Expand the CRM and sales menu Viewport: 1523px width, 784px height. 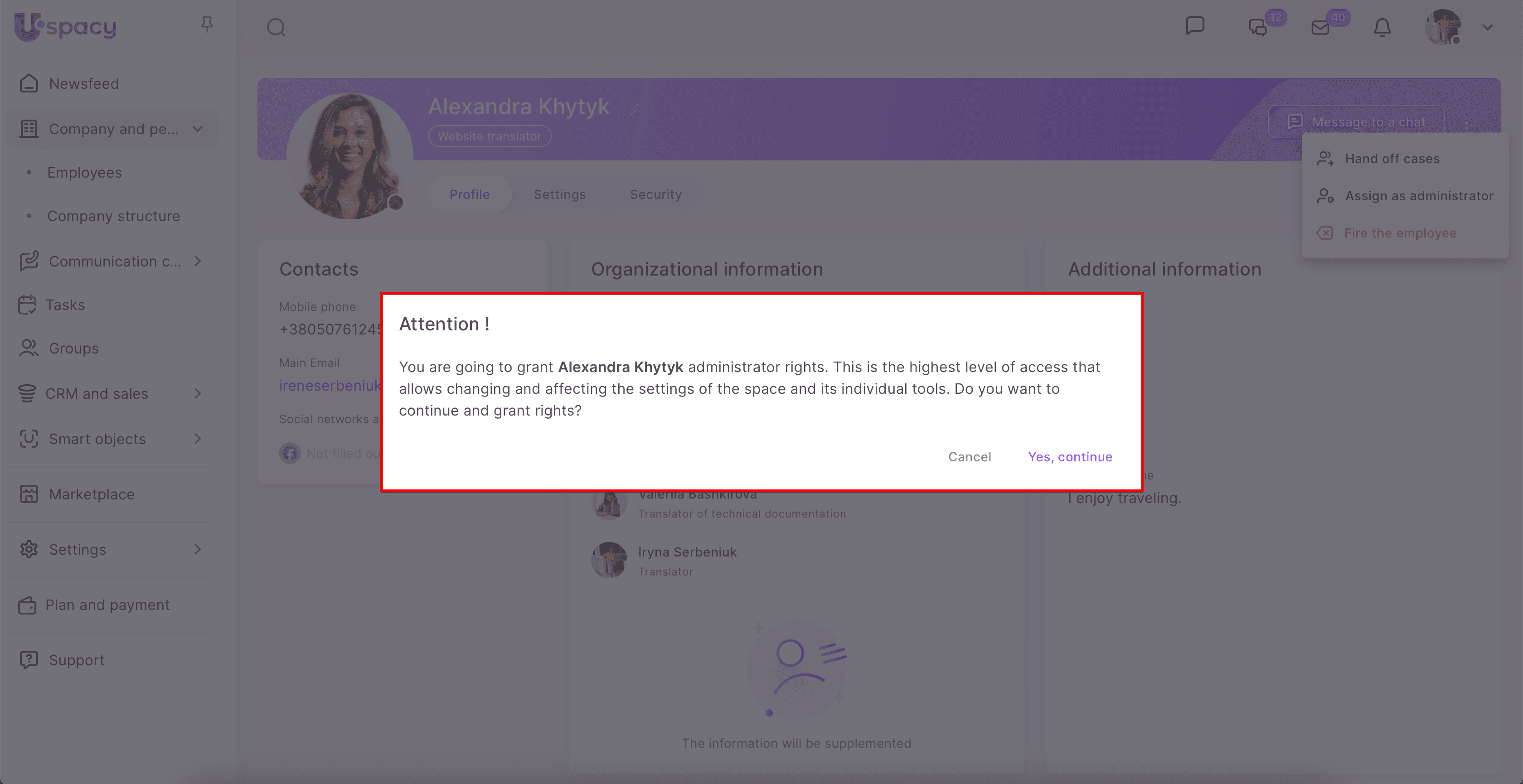coord(198,393)
